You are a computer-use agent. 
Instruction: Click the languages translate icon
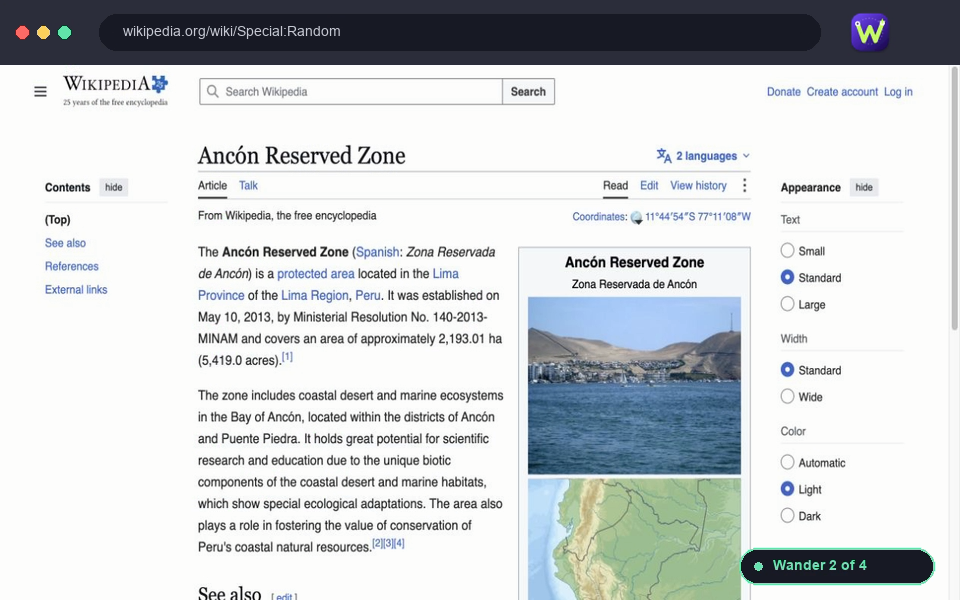(664, 156)
